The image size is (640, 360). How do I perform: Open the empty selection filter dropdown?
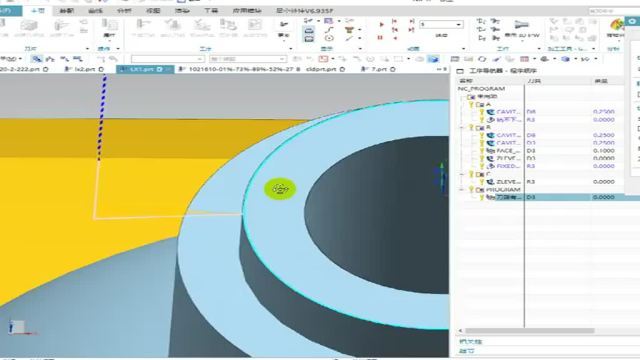click(x=167, y=59)
